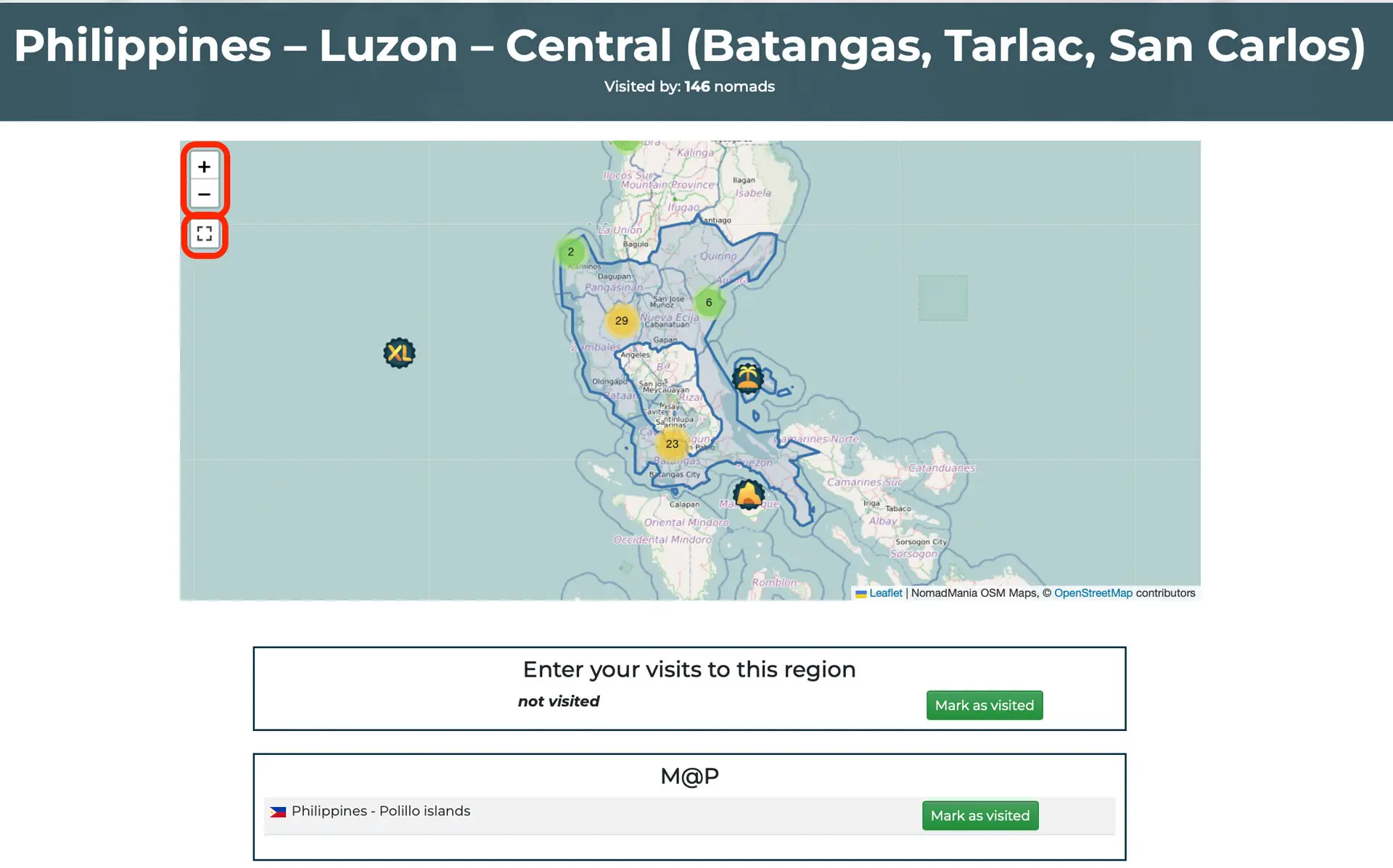Expand the cluster marker labeled 23
The height and width of the screenshot is (868, 1393).
[672, 444]
